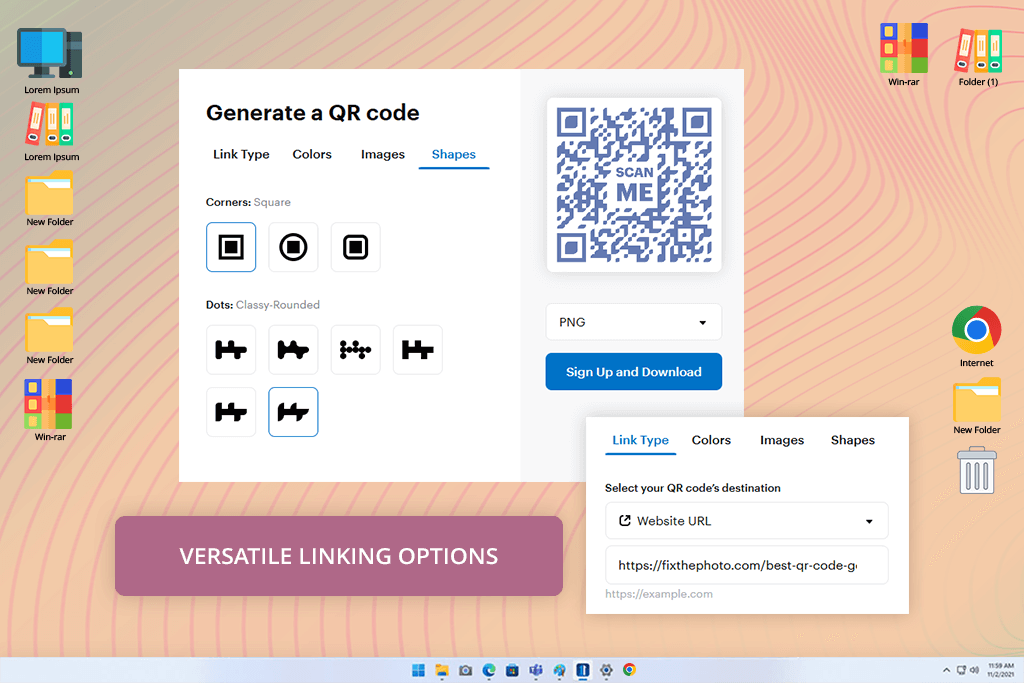
Task: Open Microsoft Store from the taskbar
Action: tap(513, 670)
